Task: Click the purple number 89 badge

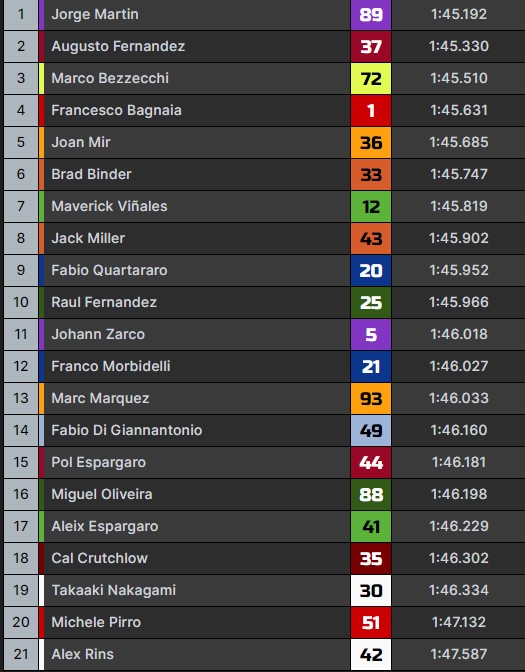Action: click(371, 15)
